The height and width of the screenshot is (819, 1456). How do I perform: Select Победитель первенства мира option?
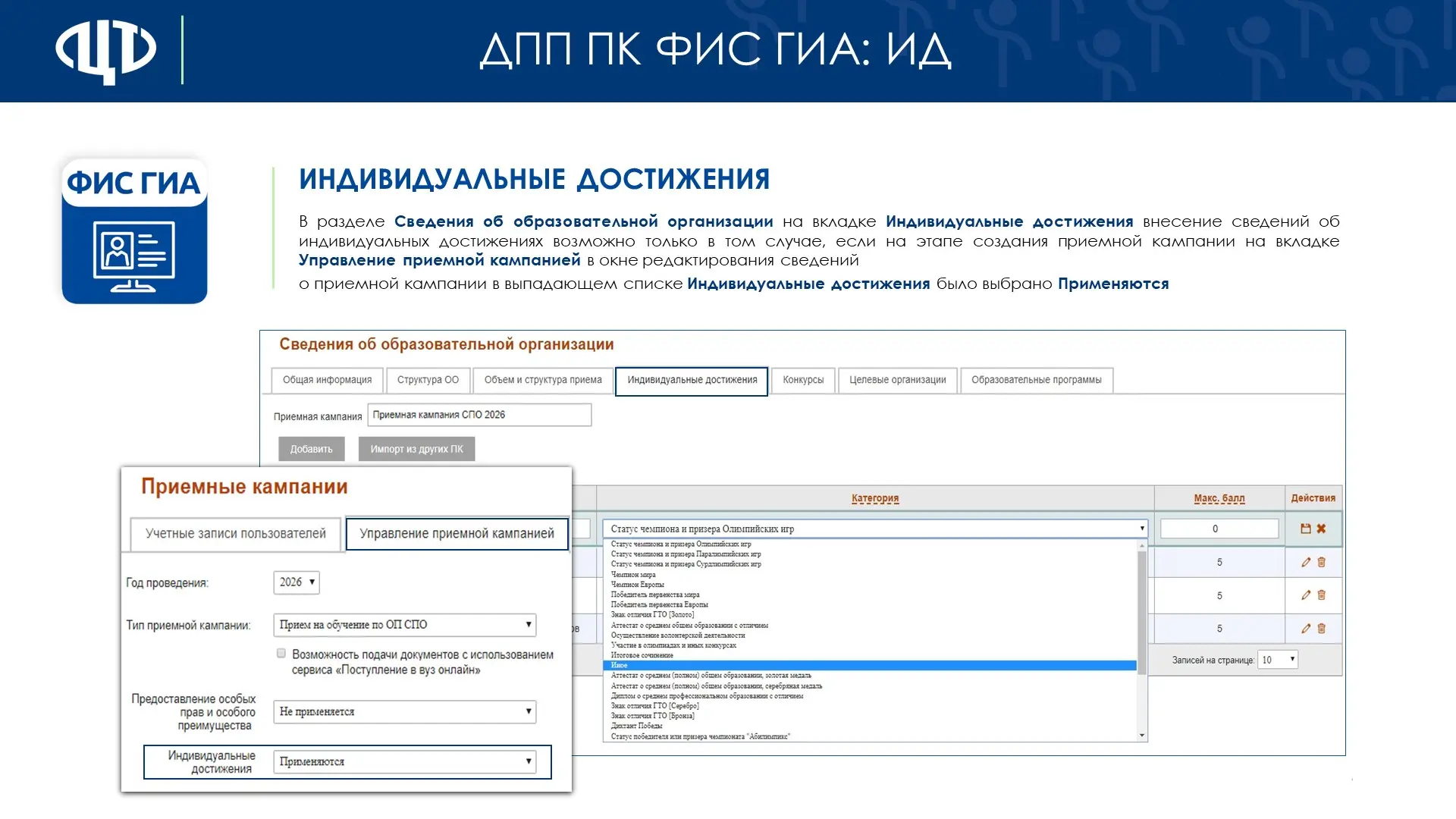[655, 595]
